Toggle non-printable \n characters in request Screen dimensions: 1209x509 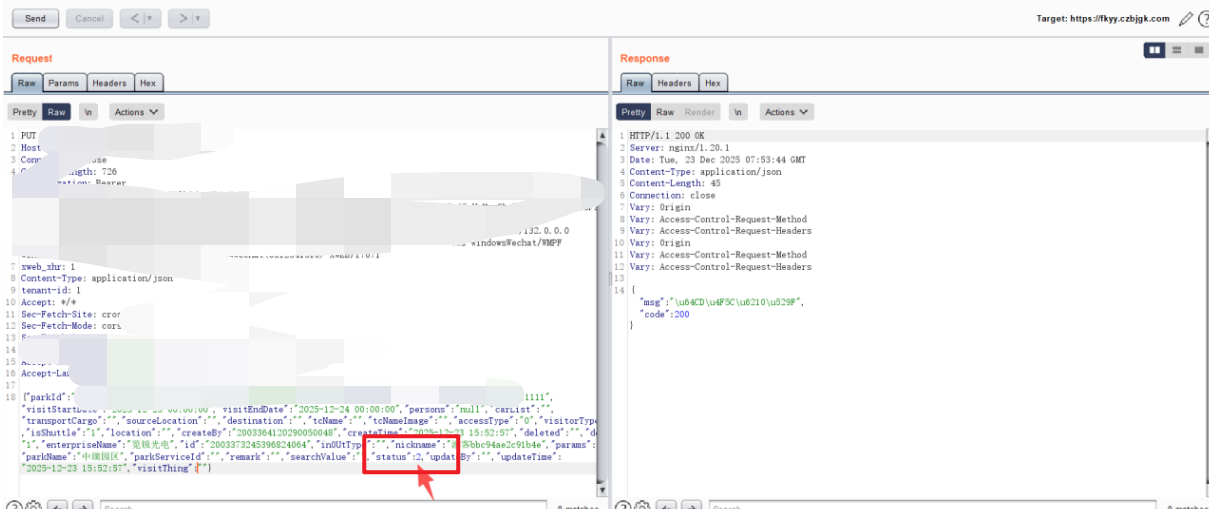(89, 112)
